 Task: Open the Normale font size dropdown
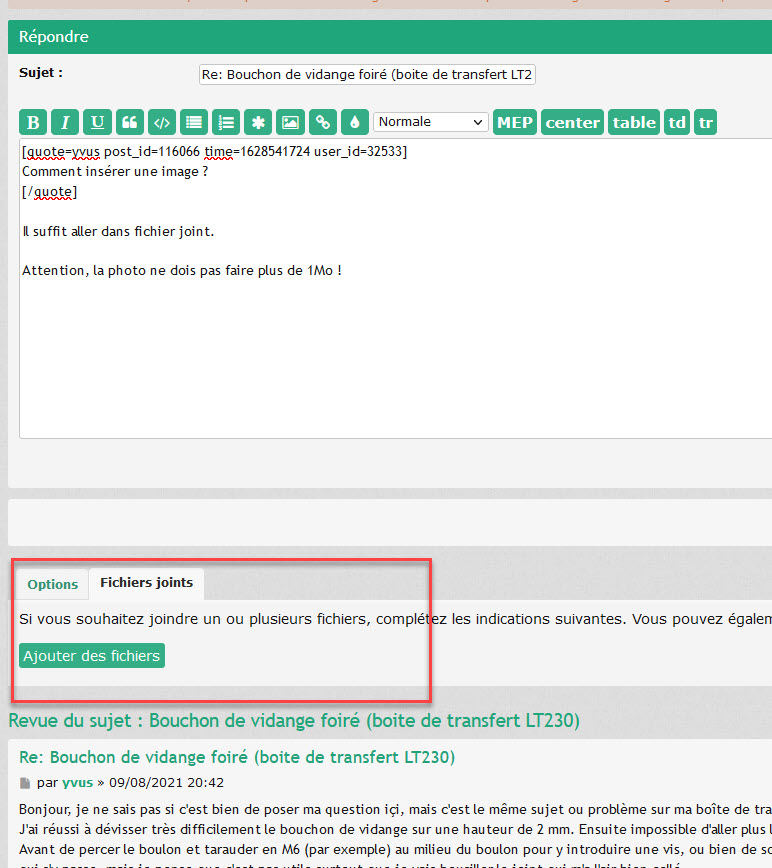(430, 122)
